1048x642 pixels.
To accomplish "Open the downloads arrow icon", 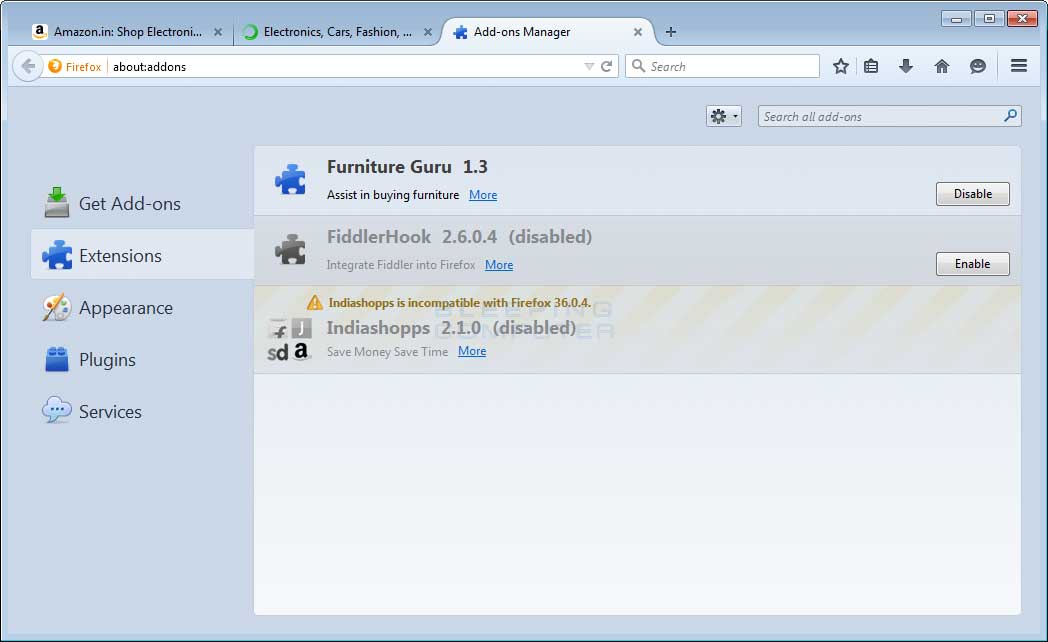I will tap(906, 66).
